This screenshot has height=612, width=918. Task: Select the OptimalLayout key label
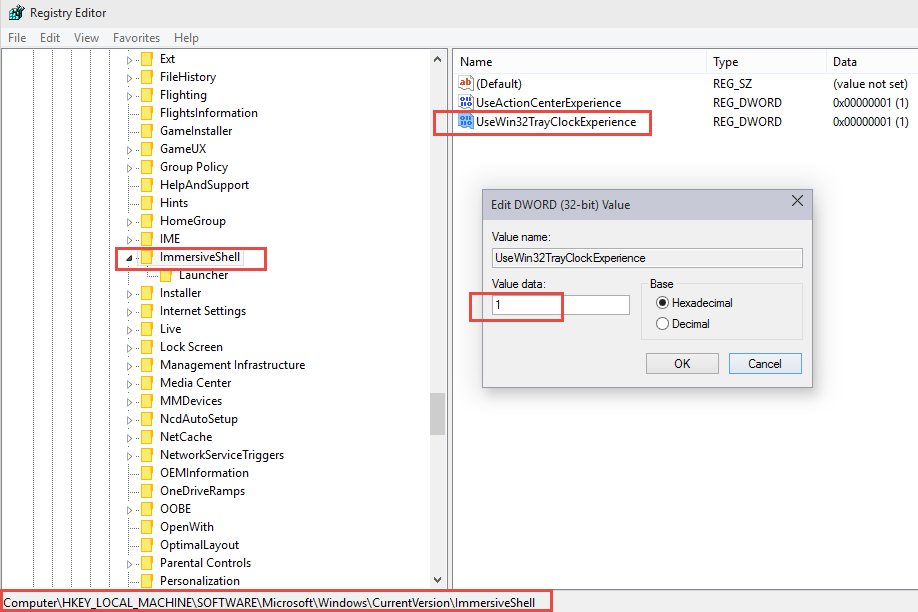(x=200, y=545)
